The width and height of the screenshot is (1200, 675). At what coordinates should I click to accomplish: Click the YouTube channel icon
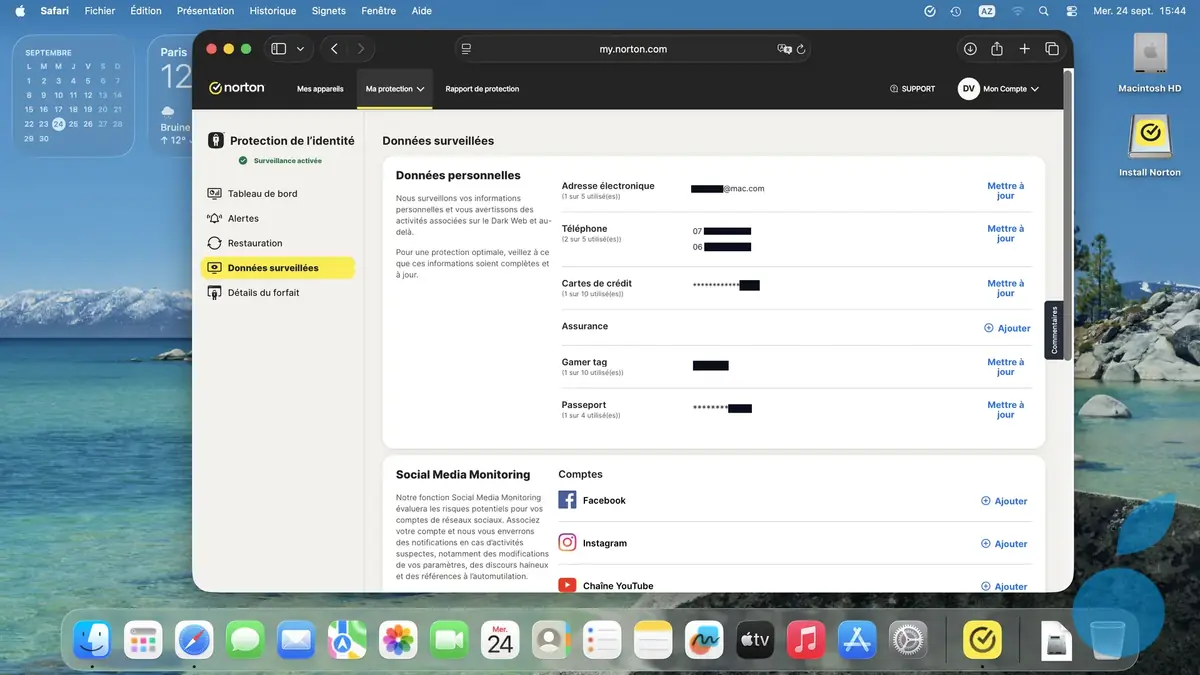pos(567,585)
